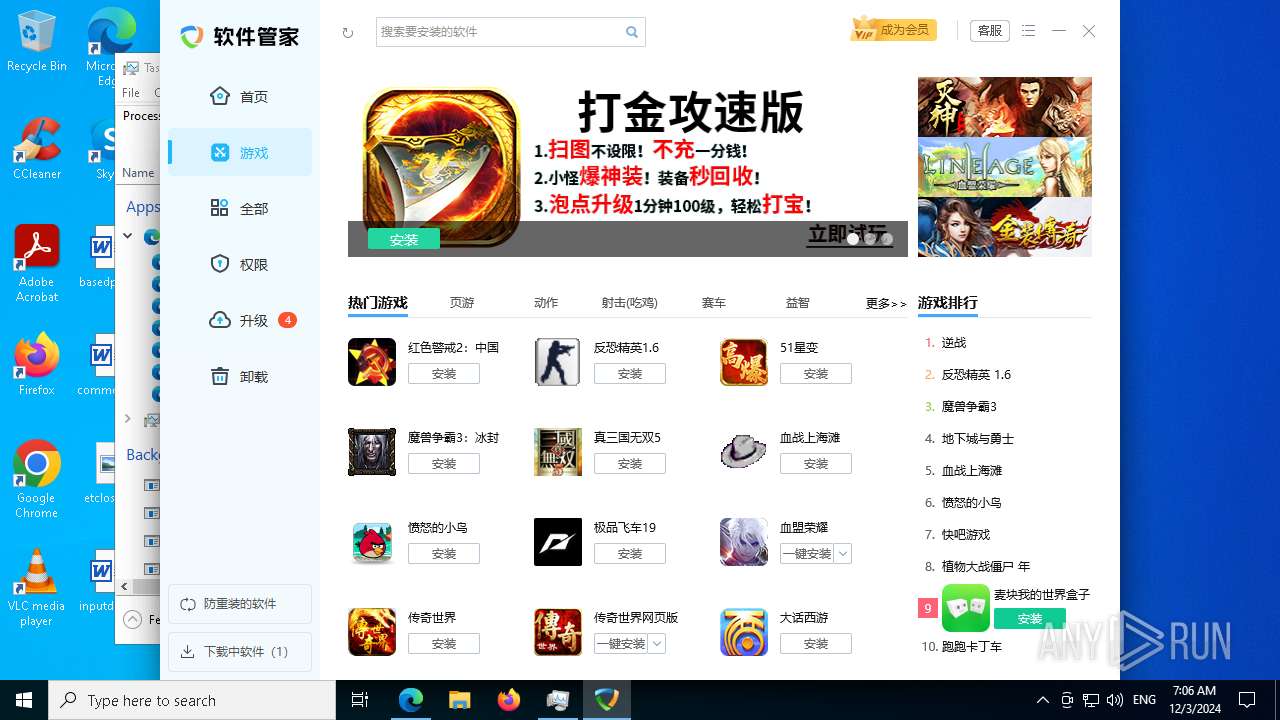Viewport: 1280px width, 720px height.
Task: Click the 愤怒的小鸟 Angry Birds icon
Action: [x=372, y=542]
